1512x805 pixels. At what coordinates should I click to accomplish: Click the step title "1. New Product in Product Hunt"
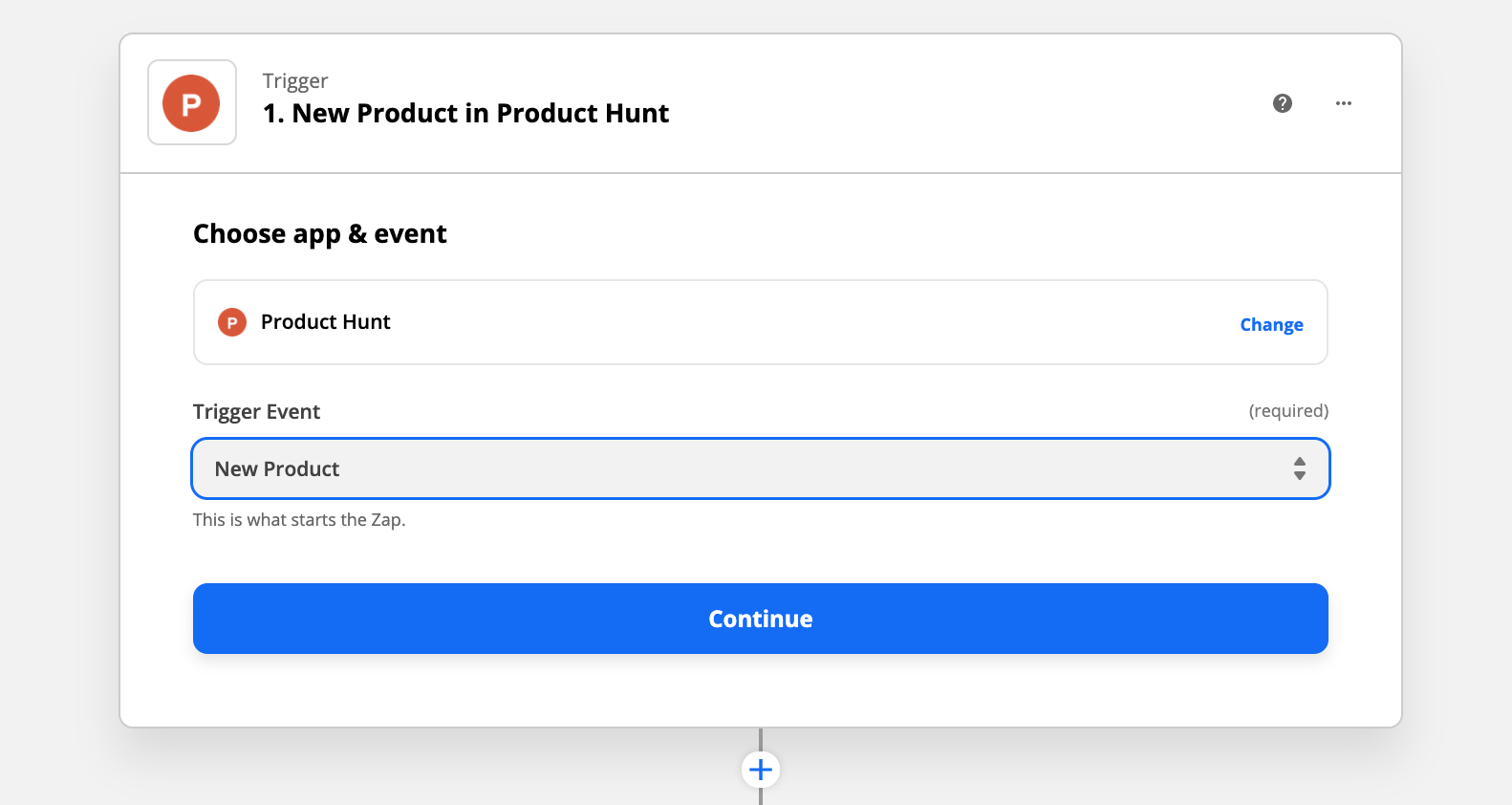465,114
